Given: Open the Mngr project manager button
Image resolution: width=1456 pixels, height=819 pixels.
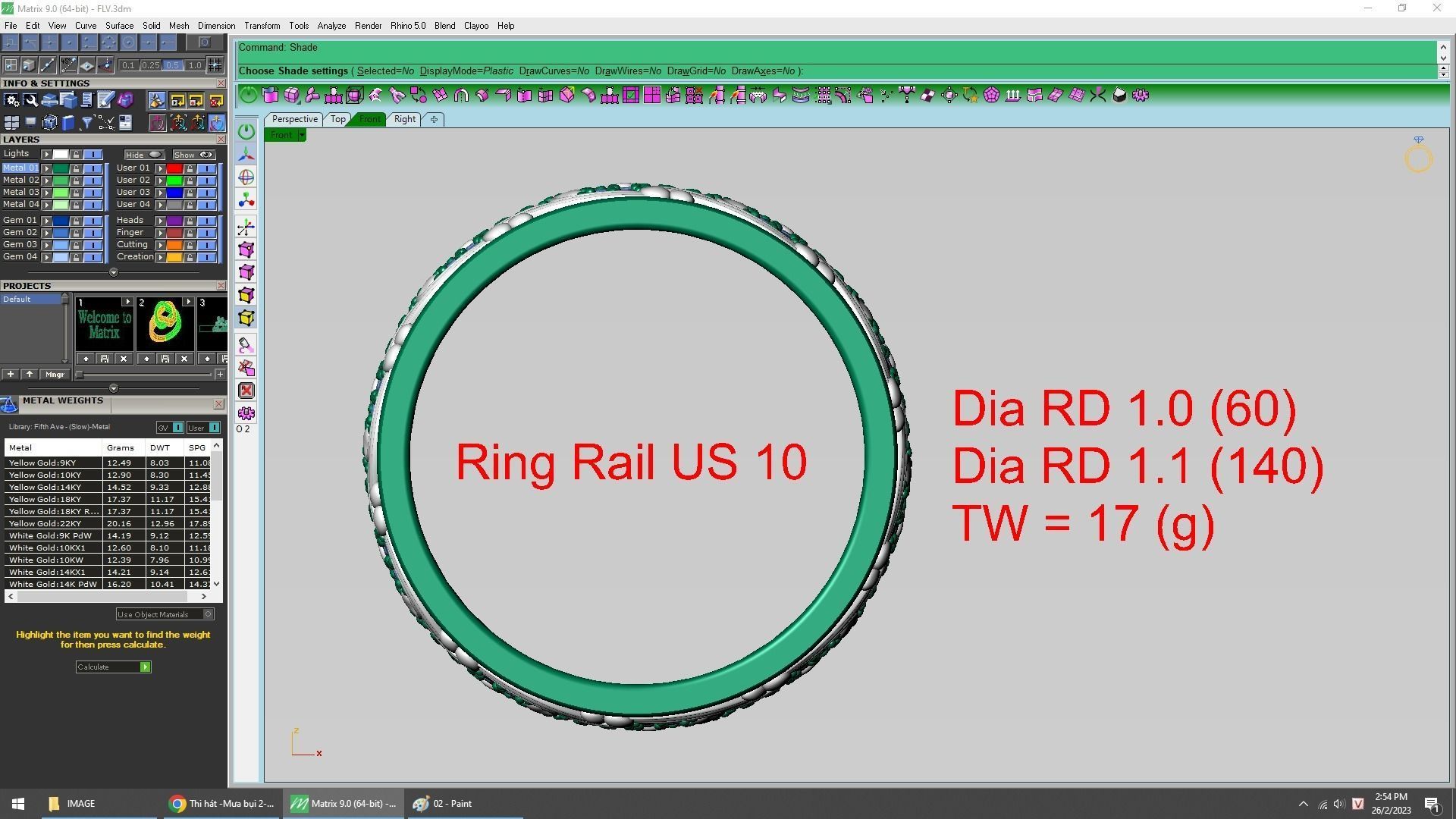Looking at the screenshot, I should click(x=55, y=375).
